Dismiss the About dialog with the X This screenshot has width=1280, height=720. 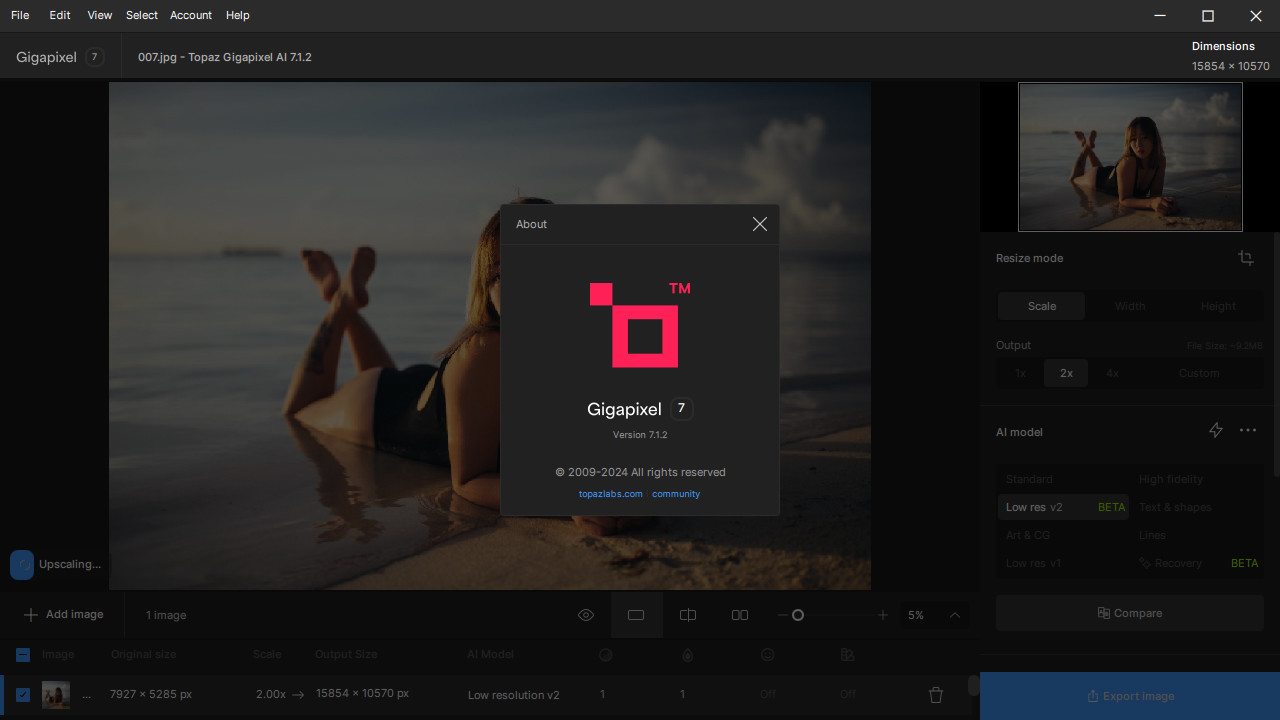[759, 224]
